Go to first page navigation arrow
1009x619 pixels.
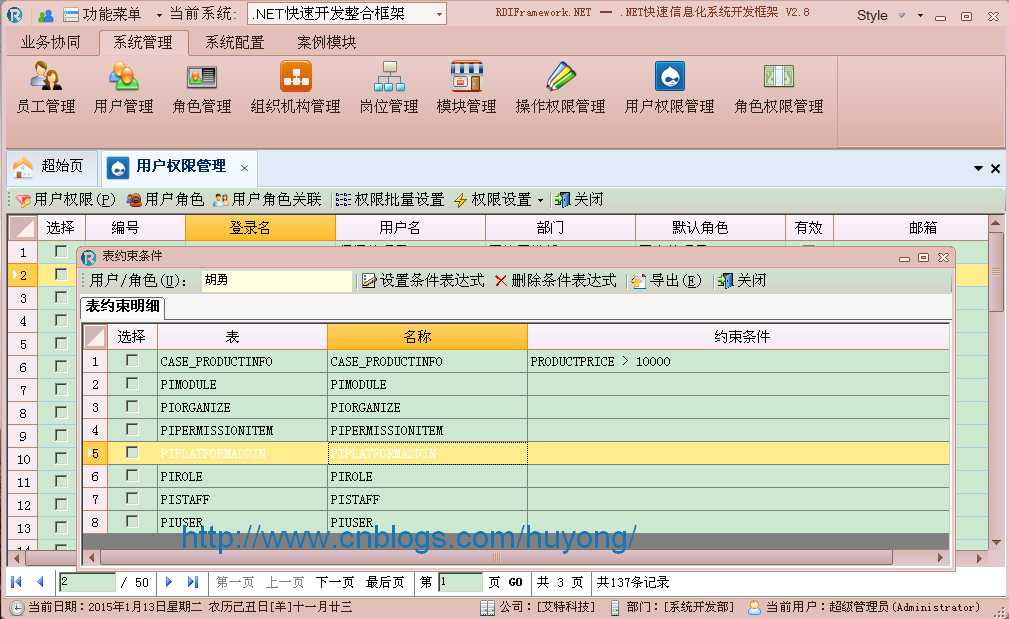click(17, 582)
